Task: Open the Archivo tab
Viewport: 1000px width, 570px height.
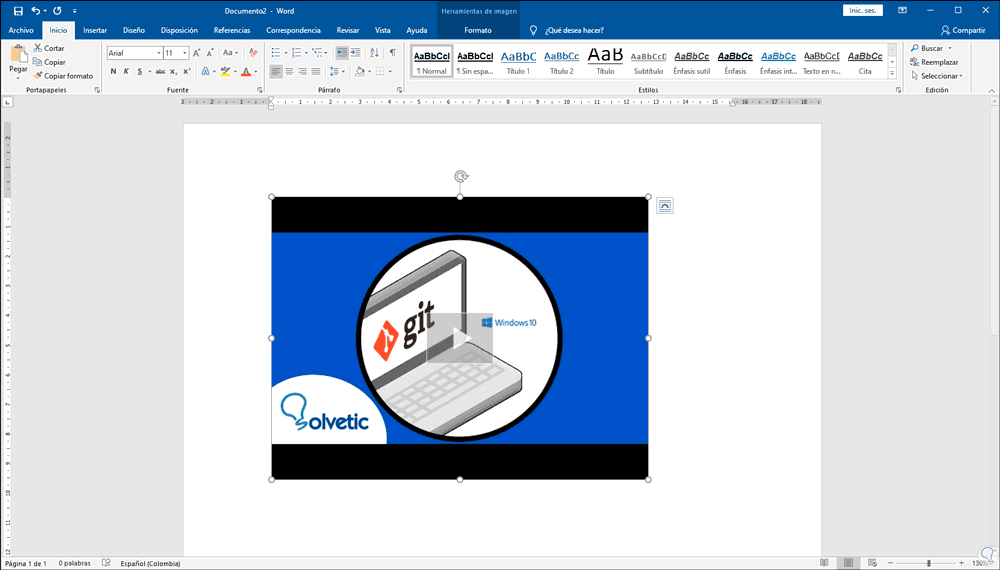Action: (x=21, y=30)
